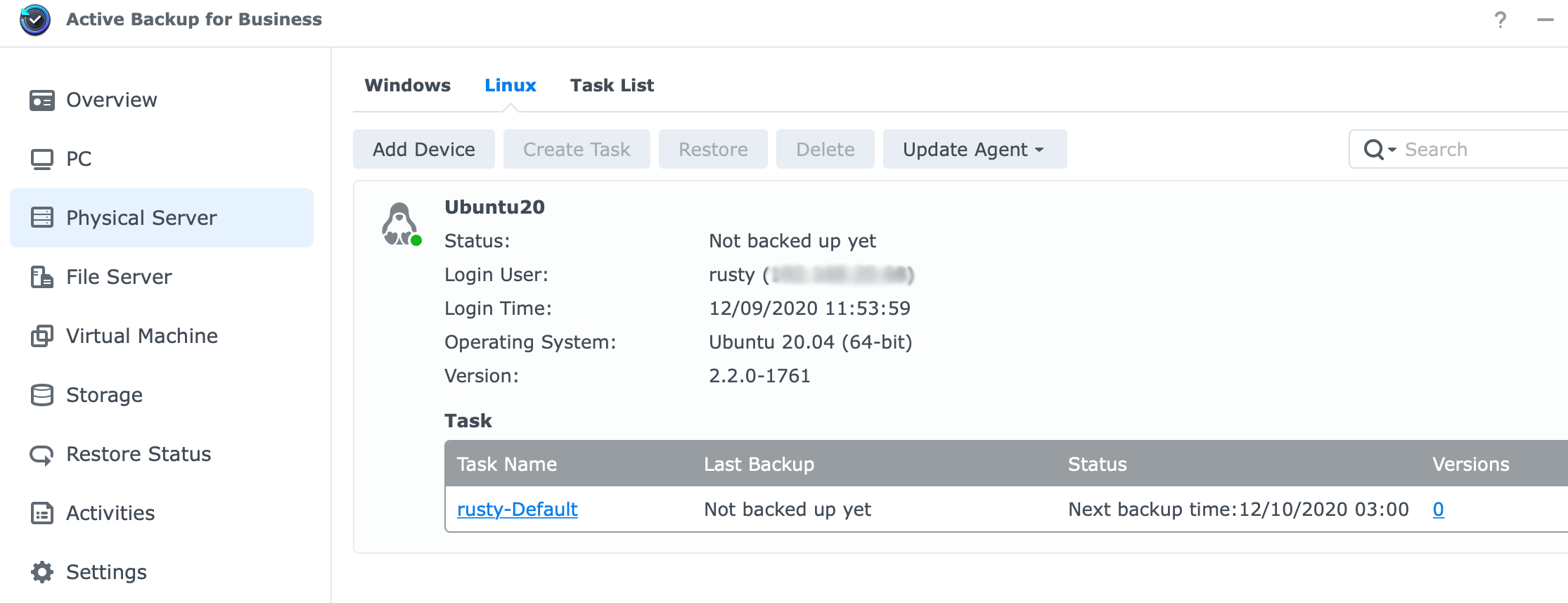Open the versions count link 0
This screenshot has width=1568, height=603.
tap(1439, 509)
